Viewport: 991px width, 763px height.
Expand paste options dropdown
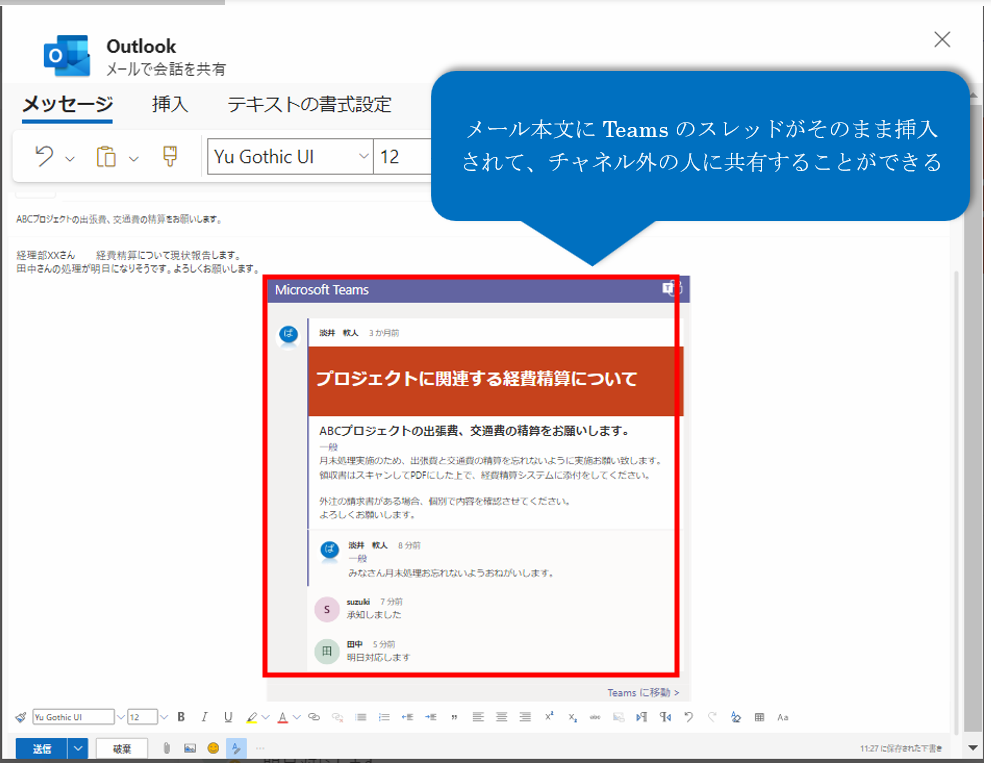(133, 159)
